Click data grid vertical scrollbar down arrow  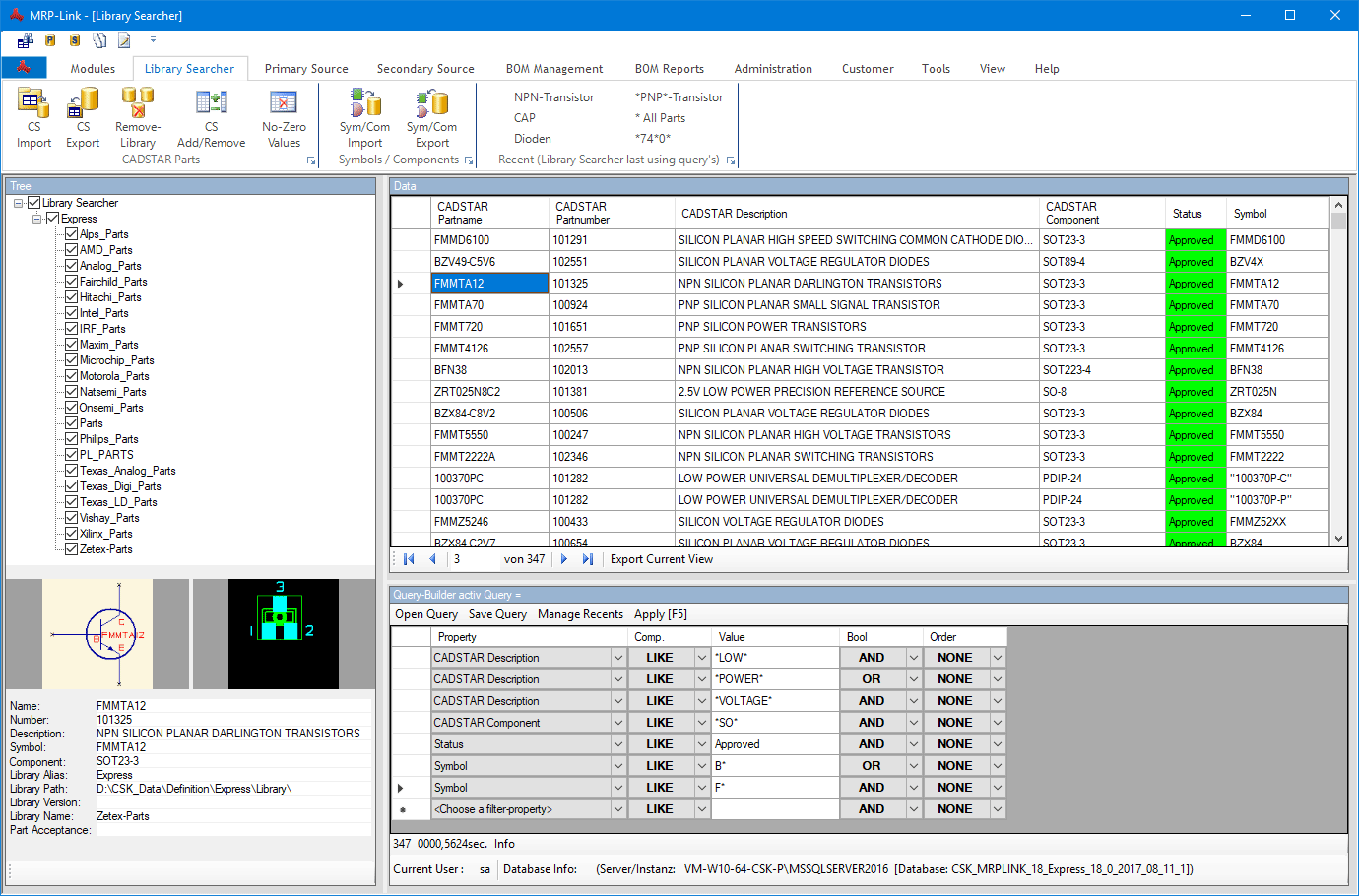tap(1338, 539)
